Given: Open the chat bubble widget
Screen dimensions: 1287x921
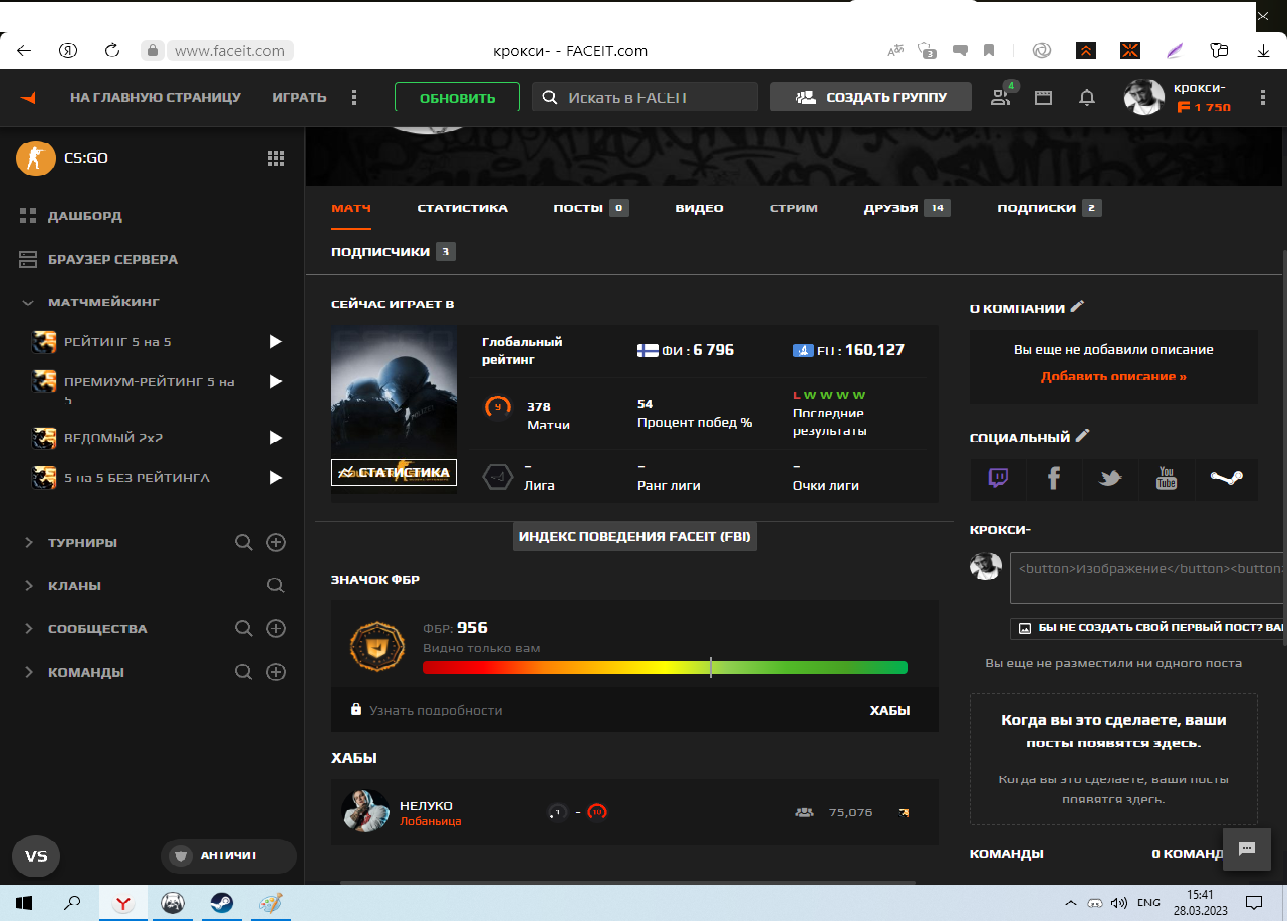Looking at the screenshot, I should pyautogui.click(x=1247, y=848).
